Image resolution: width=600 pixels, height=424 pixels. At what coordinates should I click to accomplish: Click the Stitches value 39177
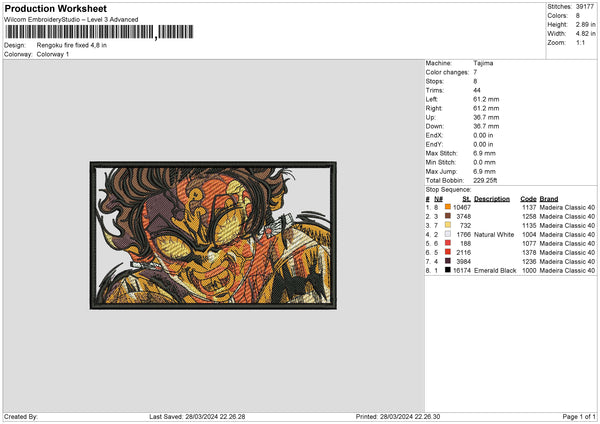point(585,7)
